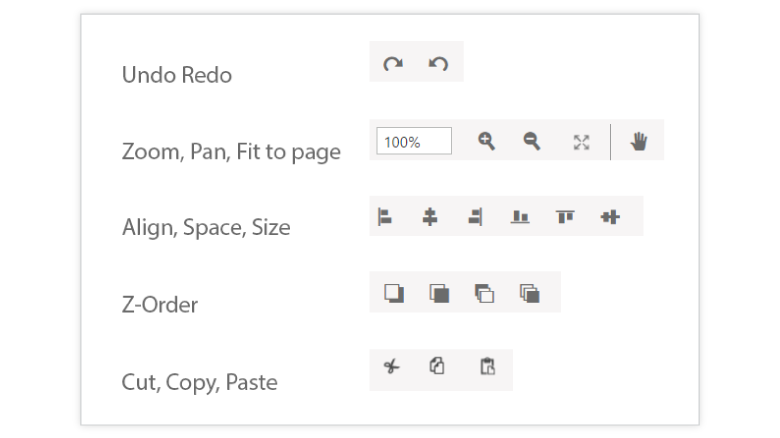This screenshot has width=780, height=438.
Task: Enable the Pan hand tool
Action: [639, 142]
